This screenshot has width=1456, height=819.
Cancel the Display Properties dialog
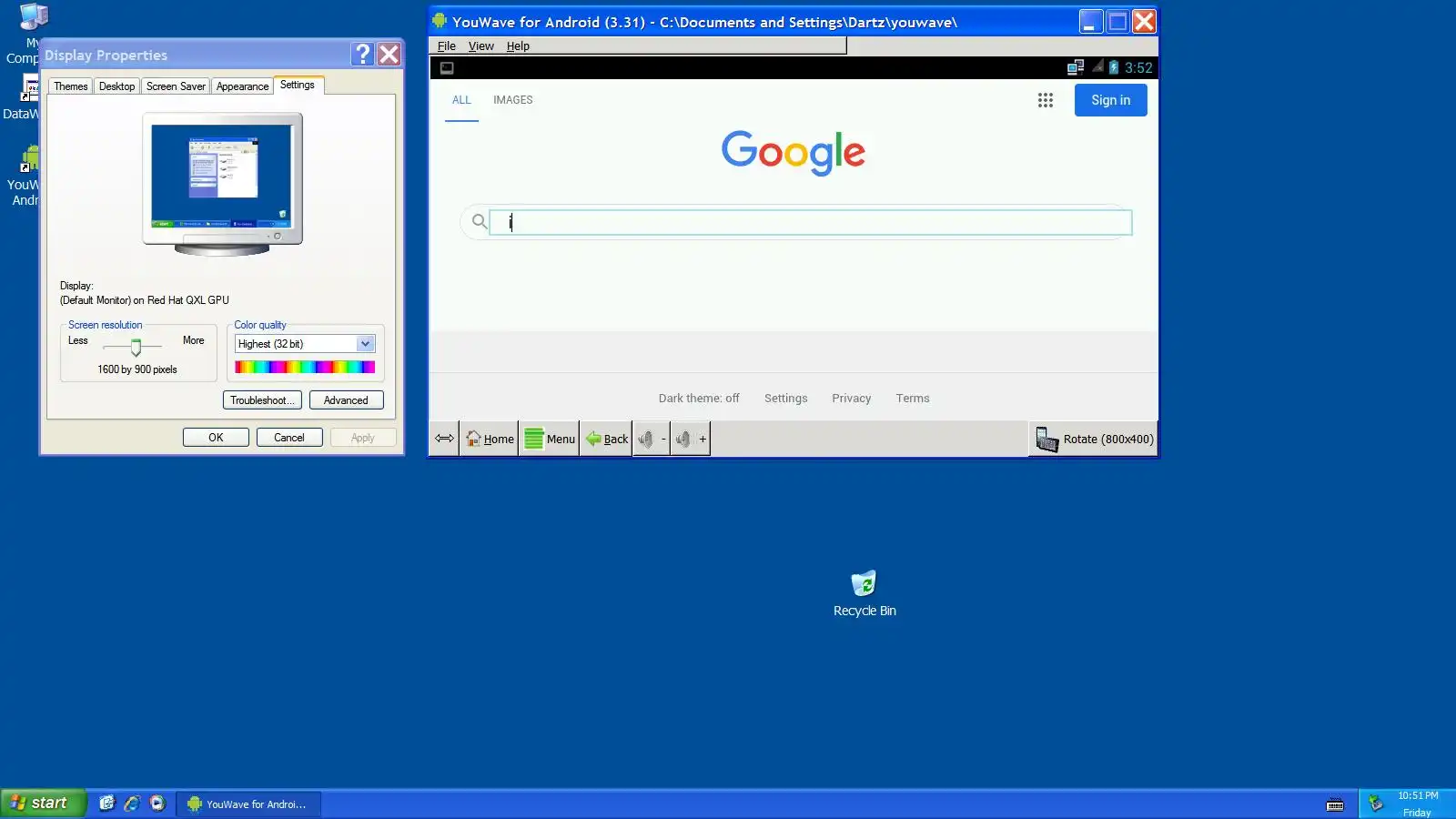click(289, 438)
